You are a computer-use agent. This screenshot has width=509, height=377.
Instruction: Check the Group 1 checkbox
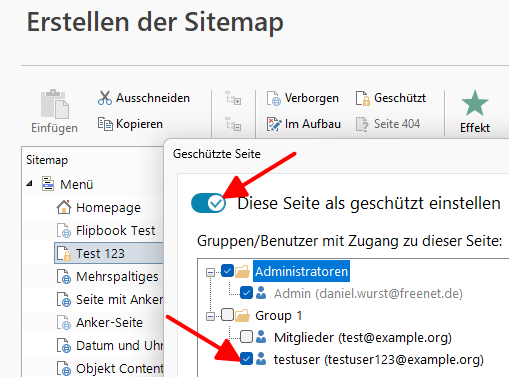click(228, 315)
